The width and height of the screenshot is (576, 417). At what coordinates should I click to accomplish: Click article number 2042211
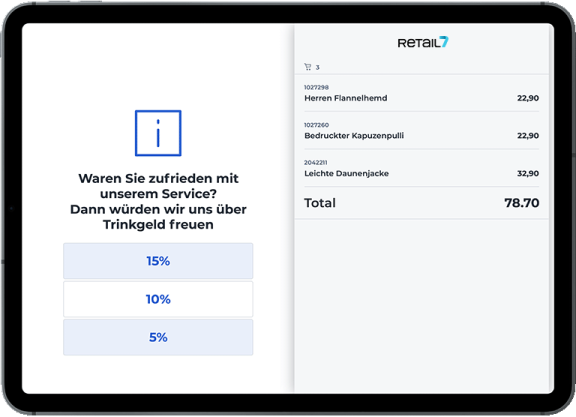(315, 162)
